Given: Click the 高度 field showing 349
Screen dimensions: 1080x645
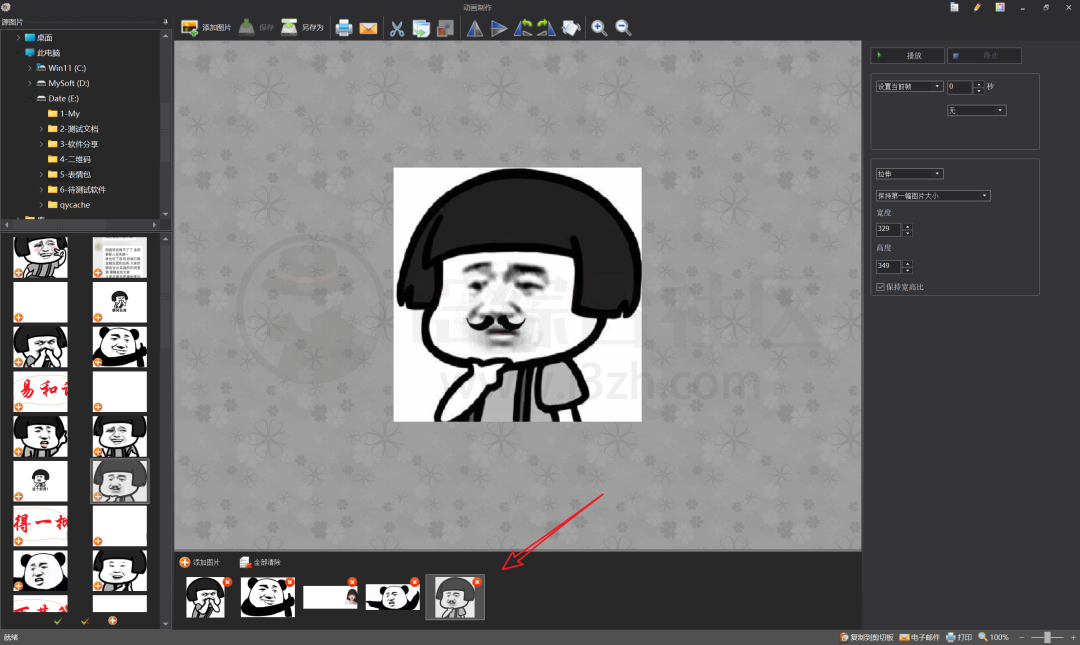Looking at the screenshot, I should click(x=889, y=266).
